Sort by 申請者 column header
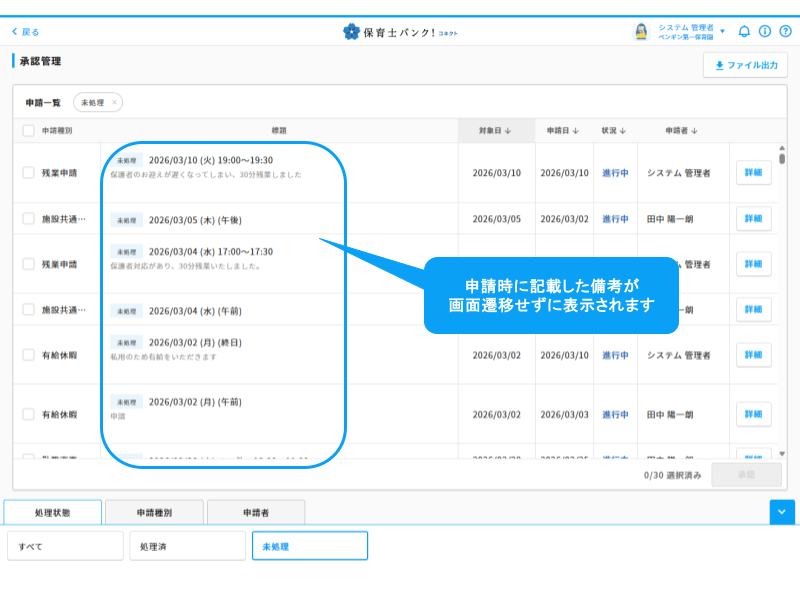 point(681,131)
